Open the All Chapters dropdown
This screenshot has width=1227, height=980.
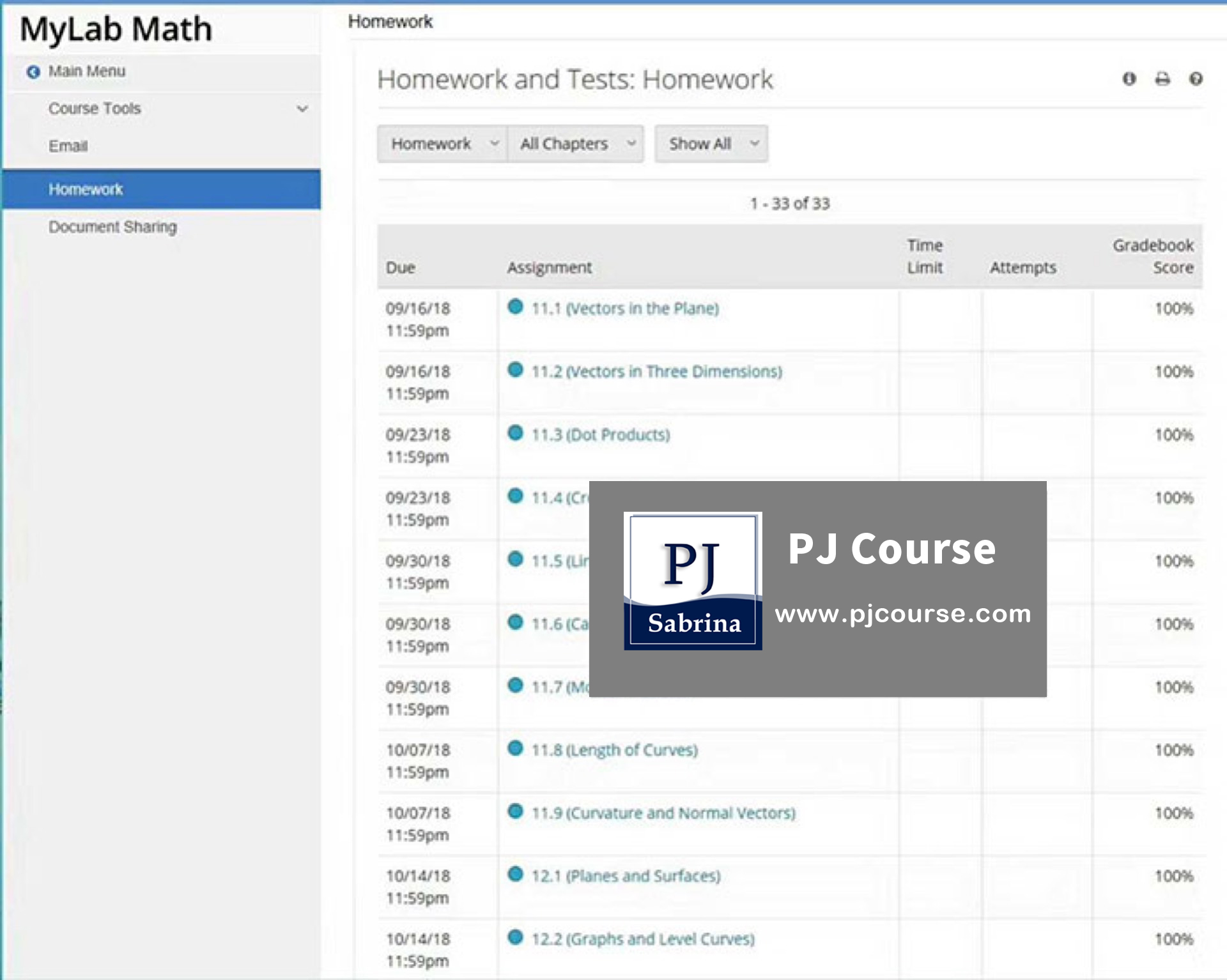click(575, 144)
